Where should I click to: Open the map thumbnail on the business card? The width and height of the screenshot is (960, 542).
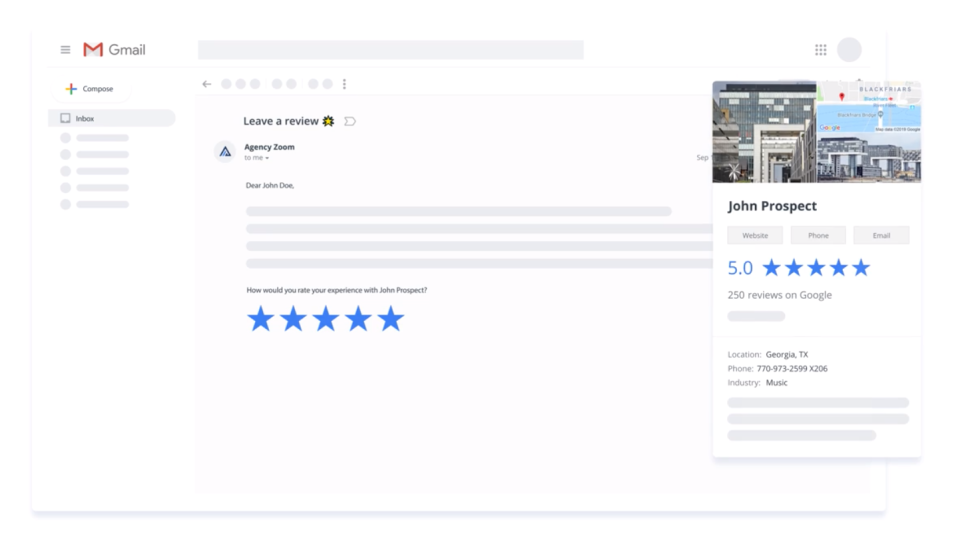869,107
